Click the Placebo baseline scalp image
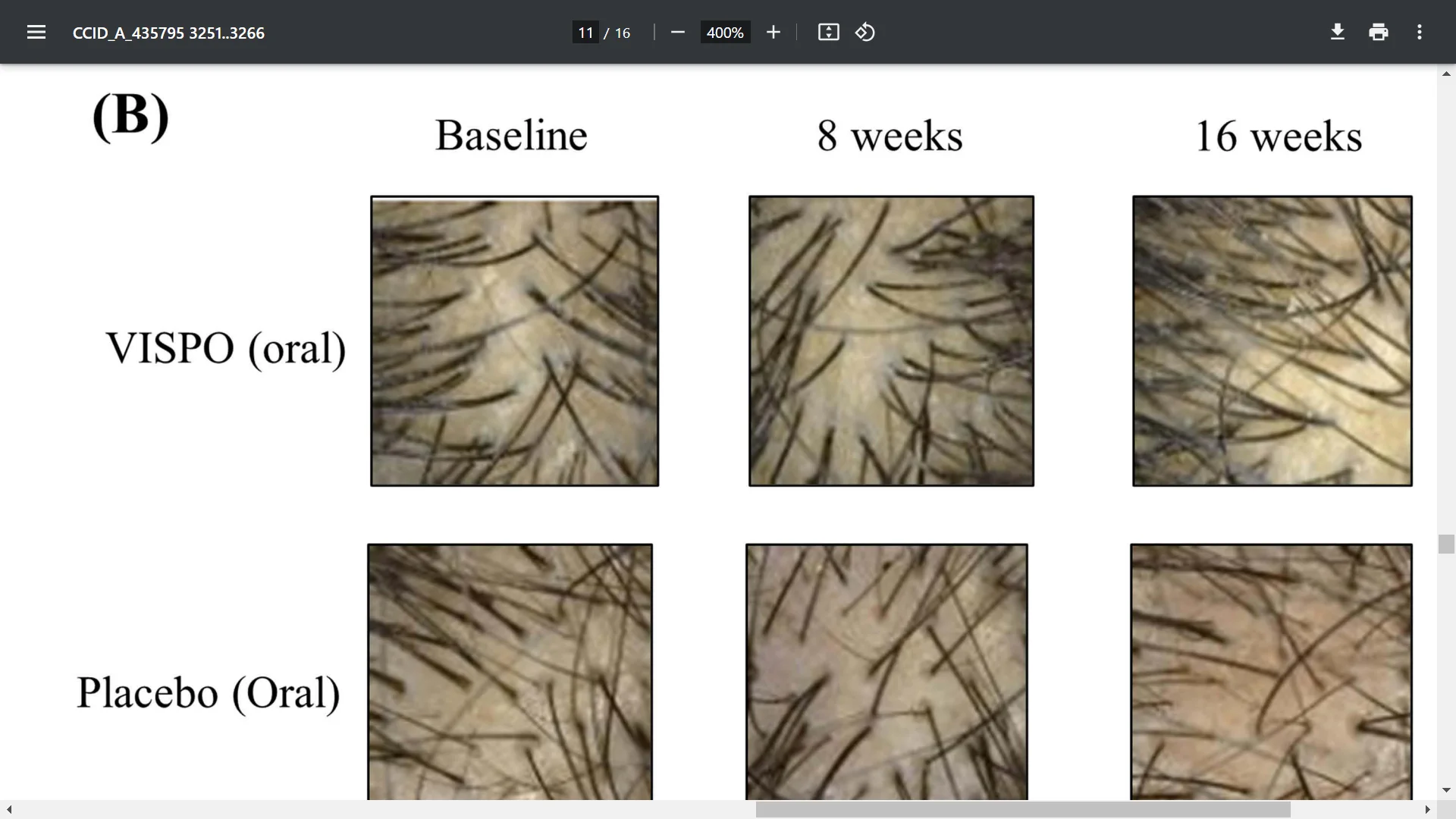The height and width of the screenshot is (819, 1456). pyautogui.click(x=510, y=672)
